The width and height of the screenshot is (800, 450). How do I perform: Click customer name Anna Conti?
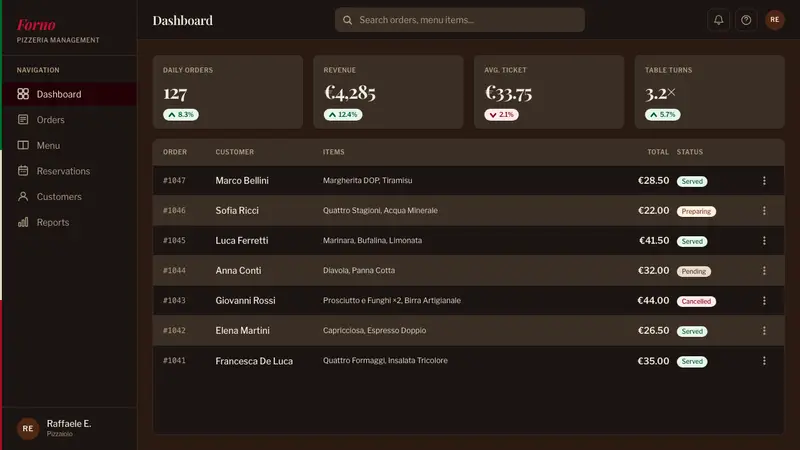(238, 270)
